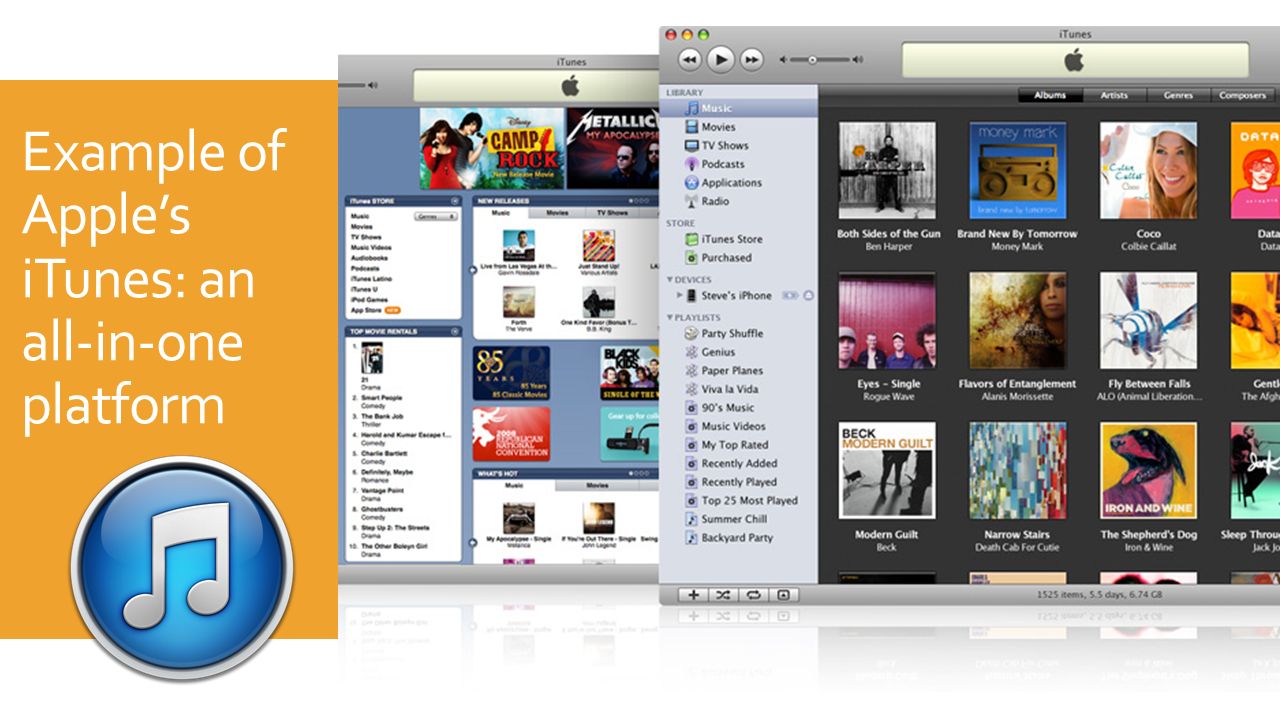Open the 90's Music smart playlist icon
This screenshot has width=1280, height=720.
(x=692, y=408)
